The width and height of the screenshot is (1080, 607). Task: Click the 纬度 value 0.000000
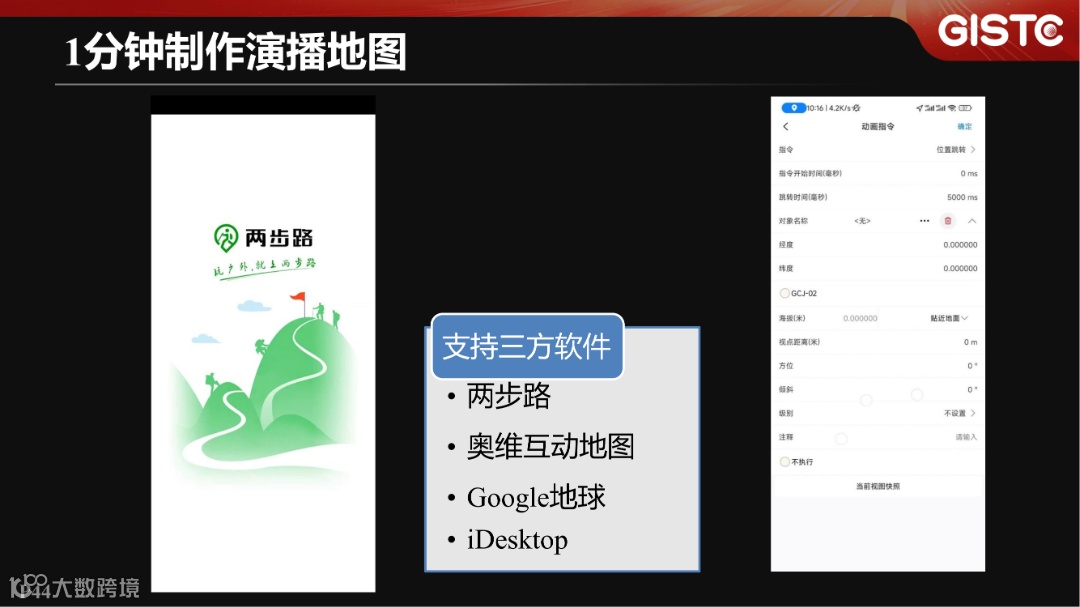pos(960,269)
